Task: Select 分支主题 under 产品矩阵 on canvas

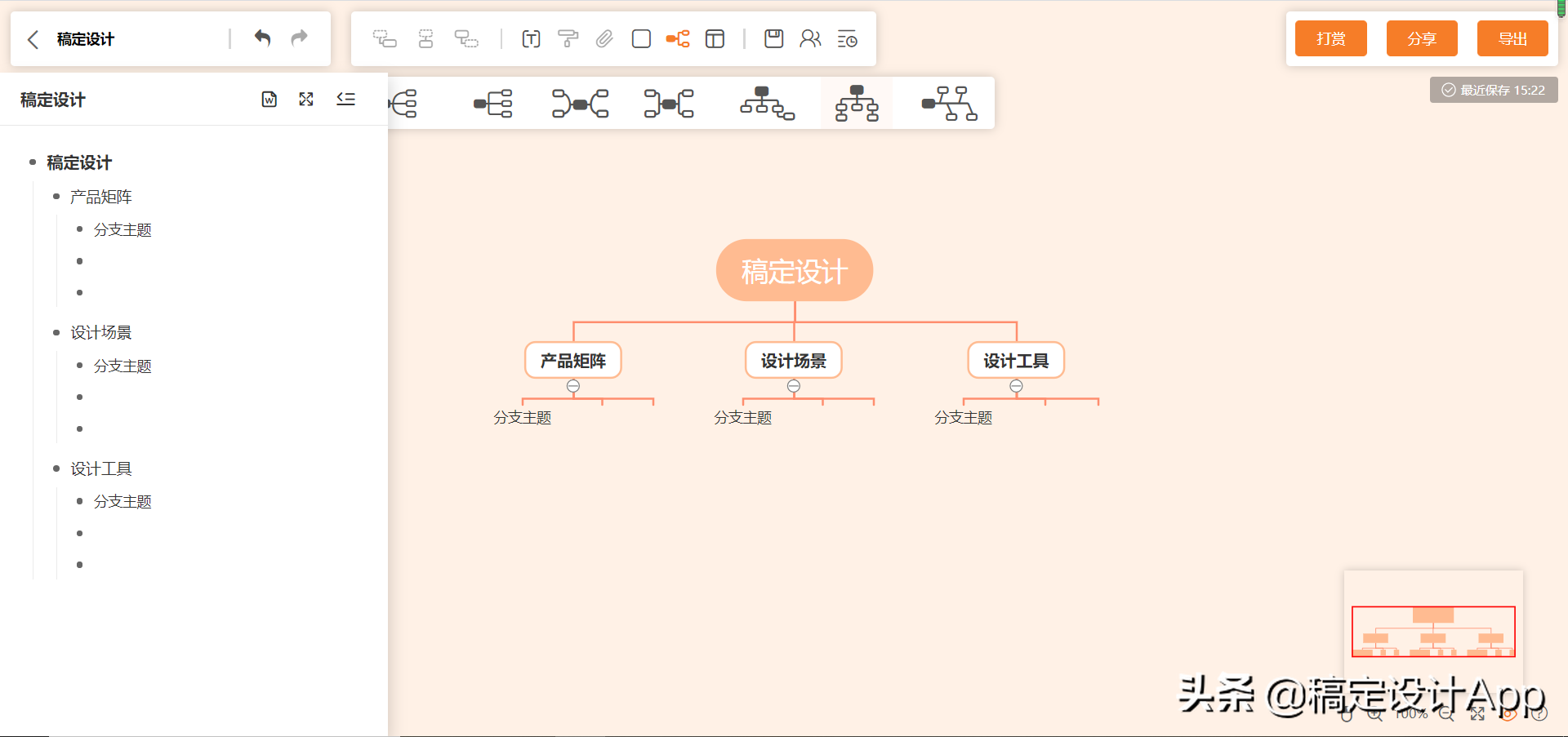Action: (523, 418)
